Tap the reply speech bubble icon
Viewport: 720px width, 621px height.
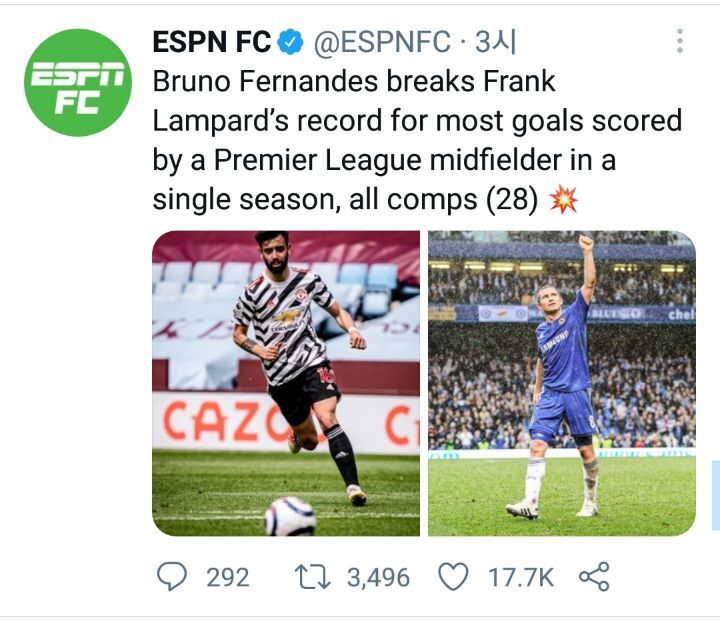coord(172,577)
